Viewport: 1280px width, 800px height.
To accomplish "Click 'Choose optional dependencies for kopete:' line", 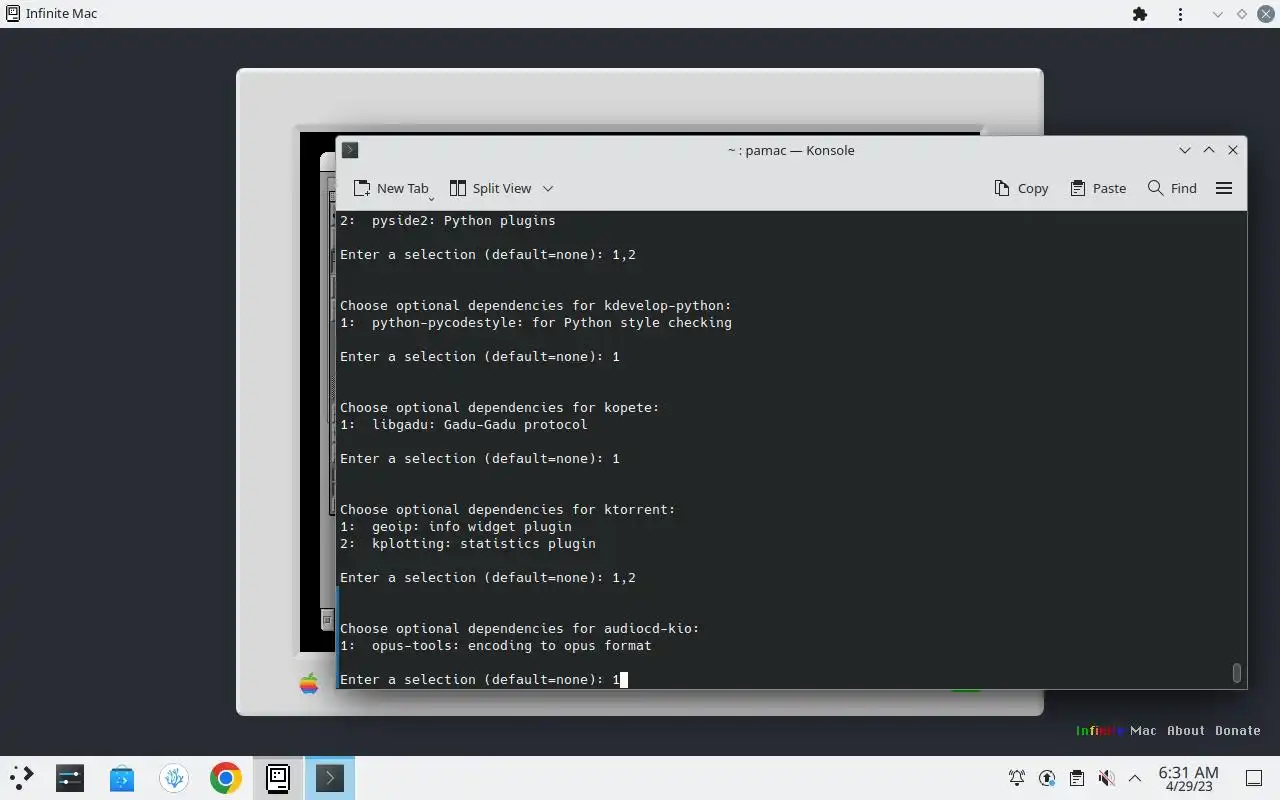I will [500, 408].
